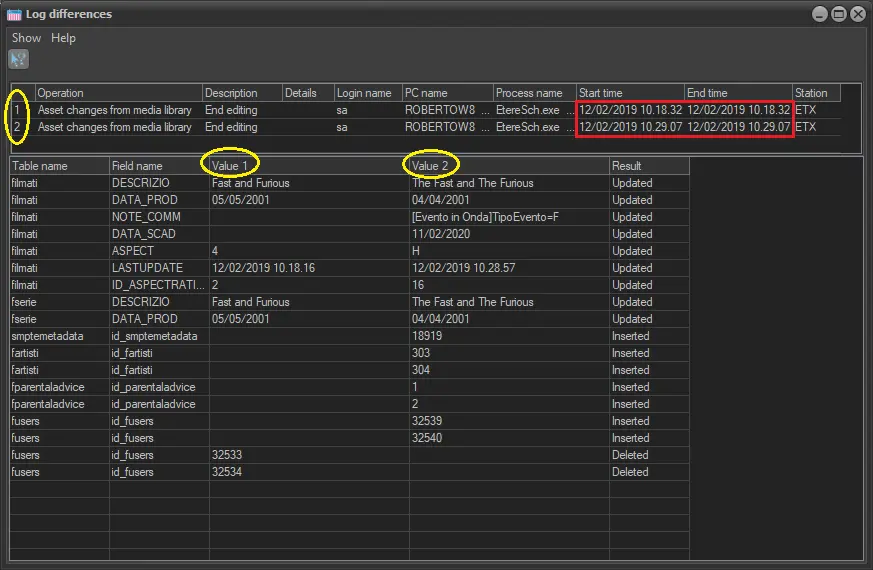This screenshot has height=570, width=873.
Task: Click the Table name column header
Action: [59, 166]
